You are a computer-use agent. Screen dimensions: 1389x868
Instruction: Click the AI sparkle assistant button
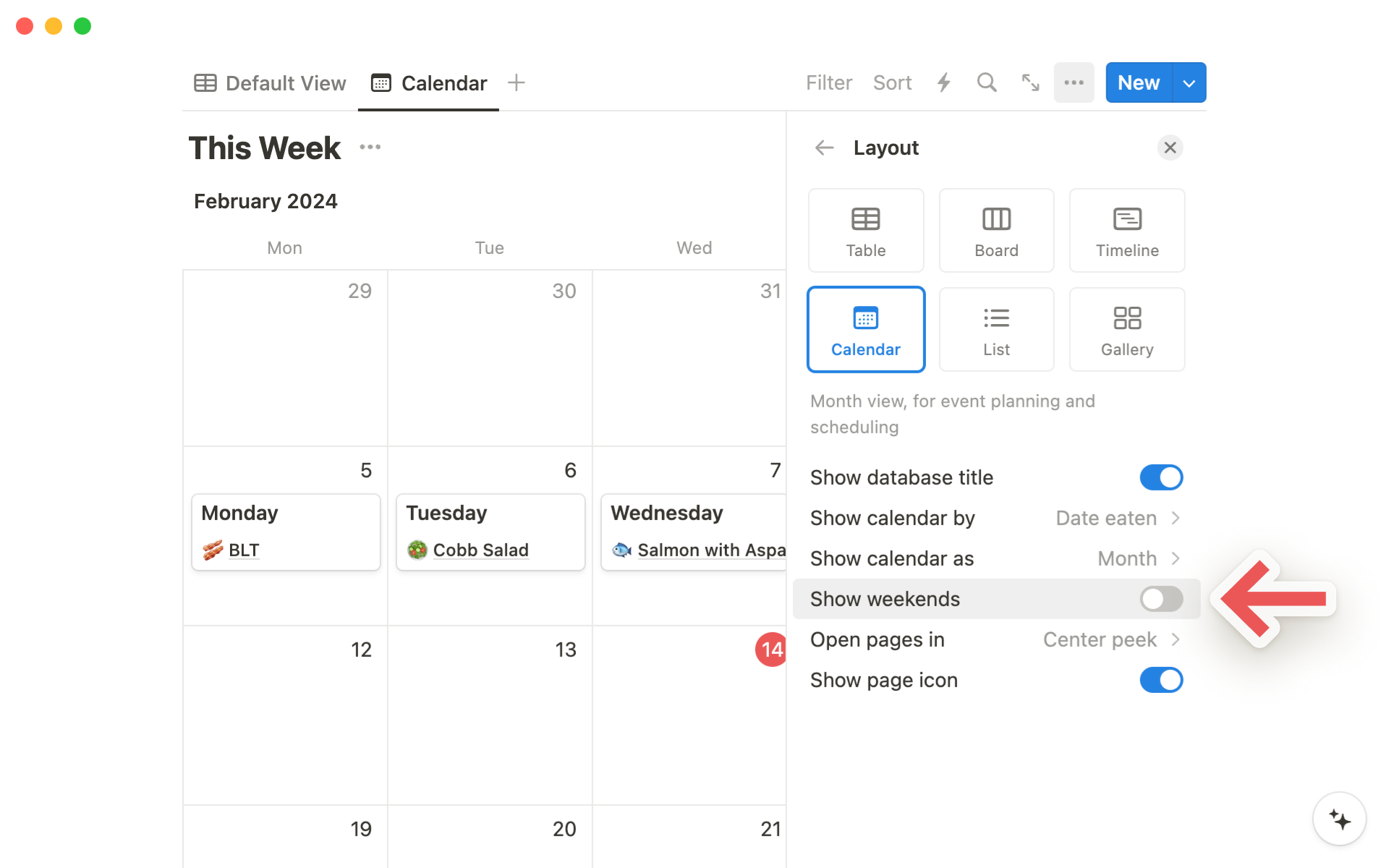(1339, 819)
